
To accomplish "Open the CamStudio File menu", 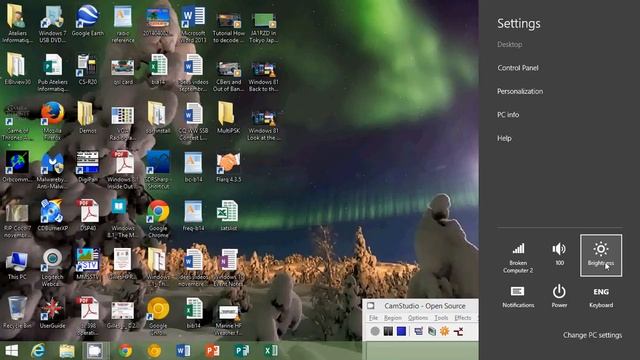I will pyautogui.click(x=373, y=318).
